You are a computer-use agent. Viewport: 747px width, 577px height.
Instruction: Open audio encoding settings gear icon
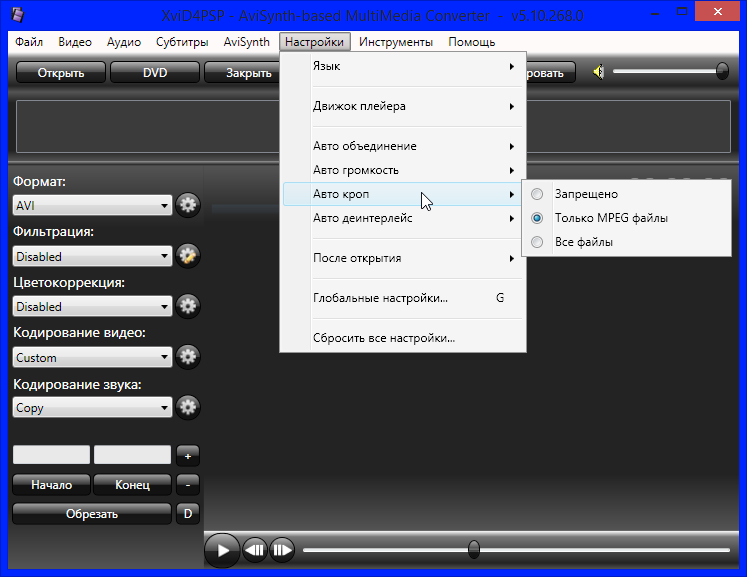188,408
